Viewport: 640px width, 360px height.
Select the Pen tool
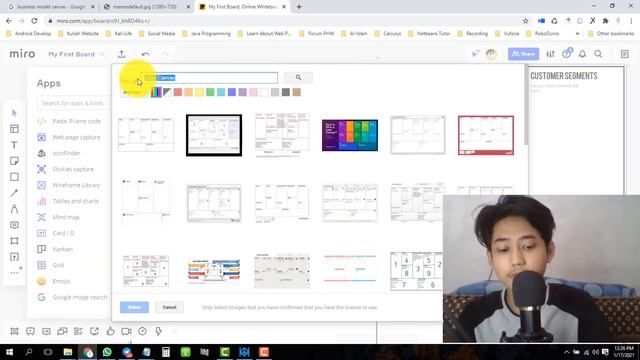[14, 209]
